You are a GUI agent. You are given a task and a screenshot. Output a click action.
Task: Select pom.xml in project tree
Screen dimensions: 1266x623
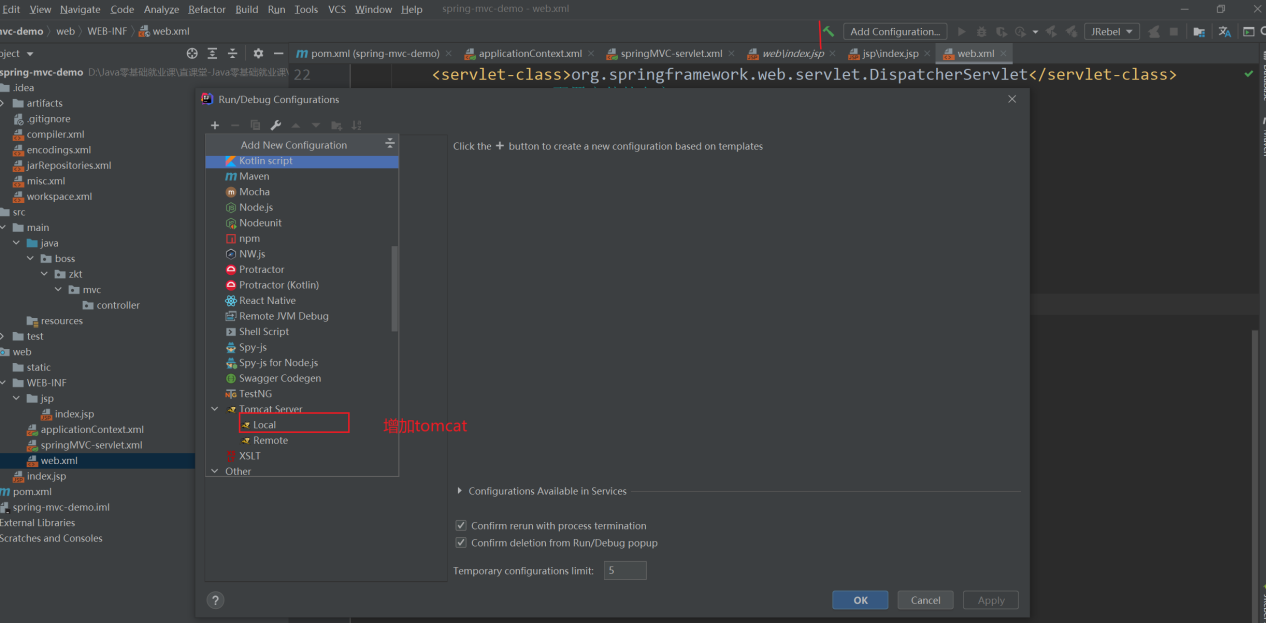[x=32, y=491]
